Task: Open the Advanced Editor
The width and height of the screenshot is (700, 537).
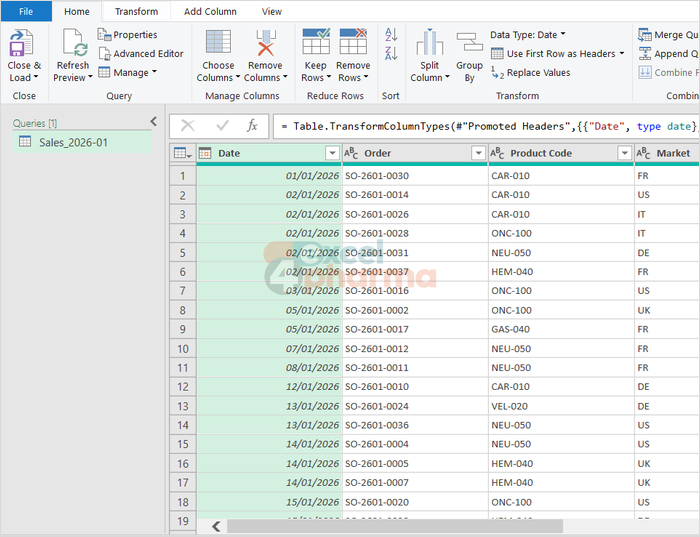Action: pos(141,54)
